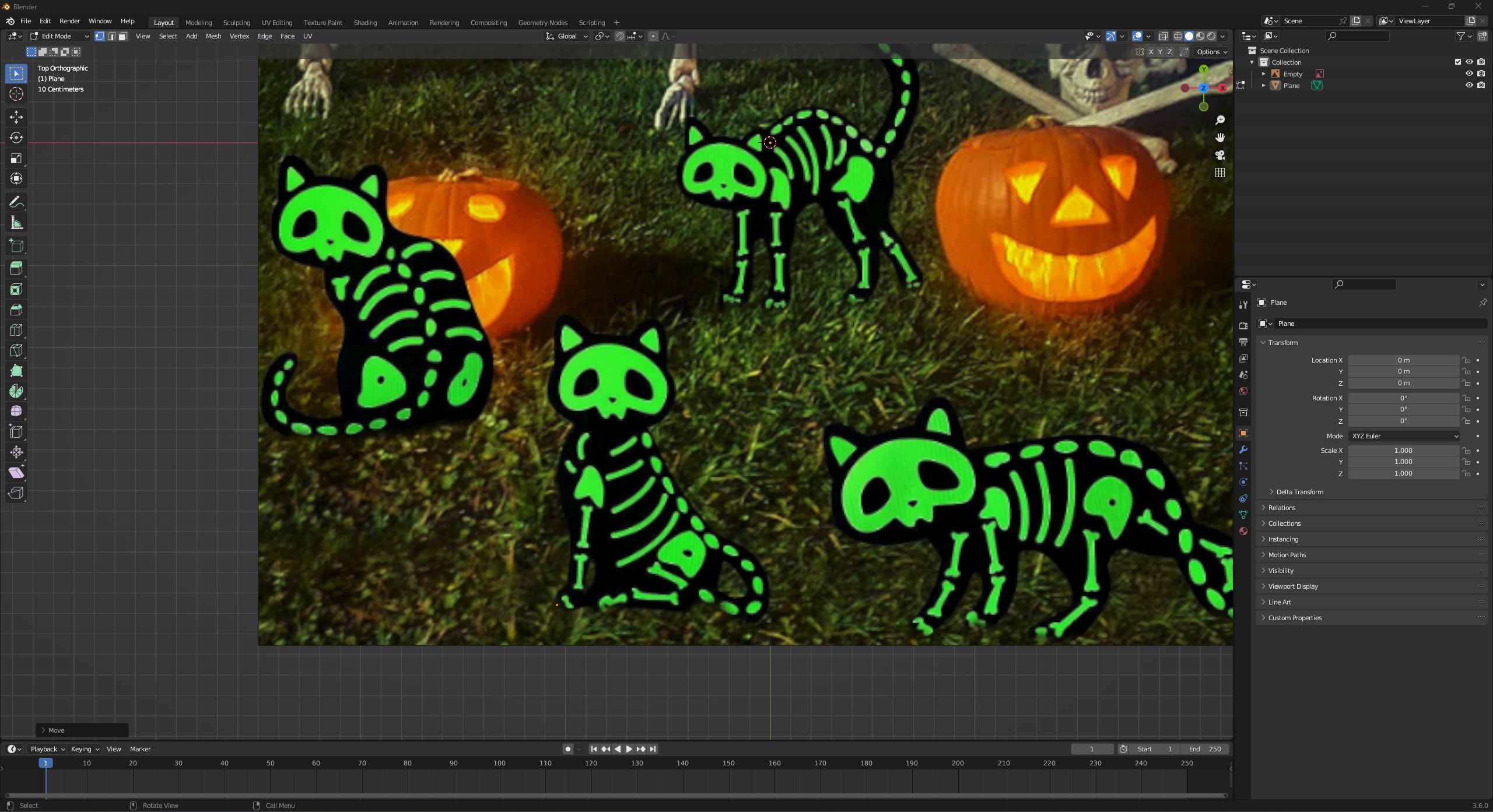Select the Cursor tool in the toolbar
Viewport: 1493px width, 812px height.
click(x=16, y=94)
